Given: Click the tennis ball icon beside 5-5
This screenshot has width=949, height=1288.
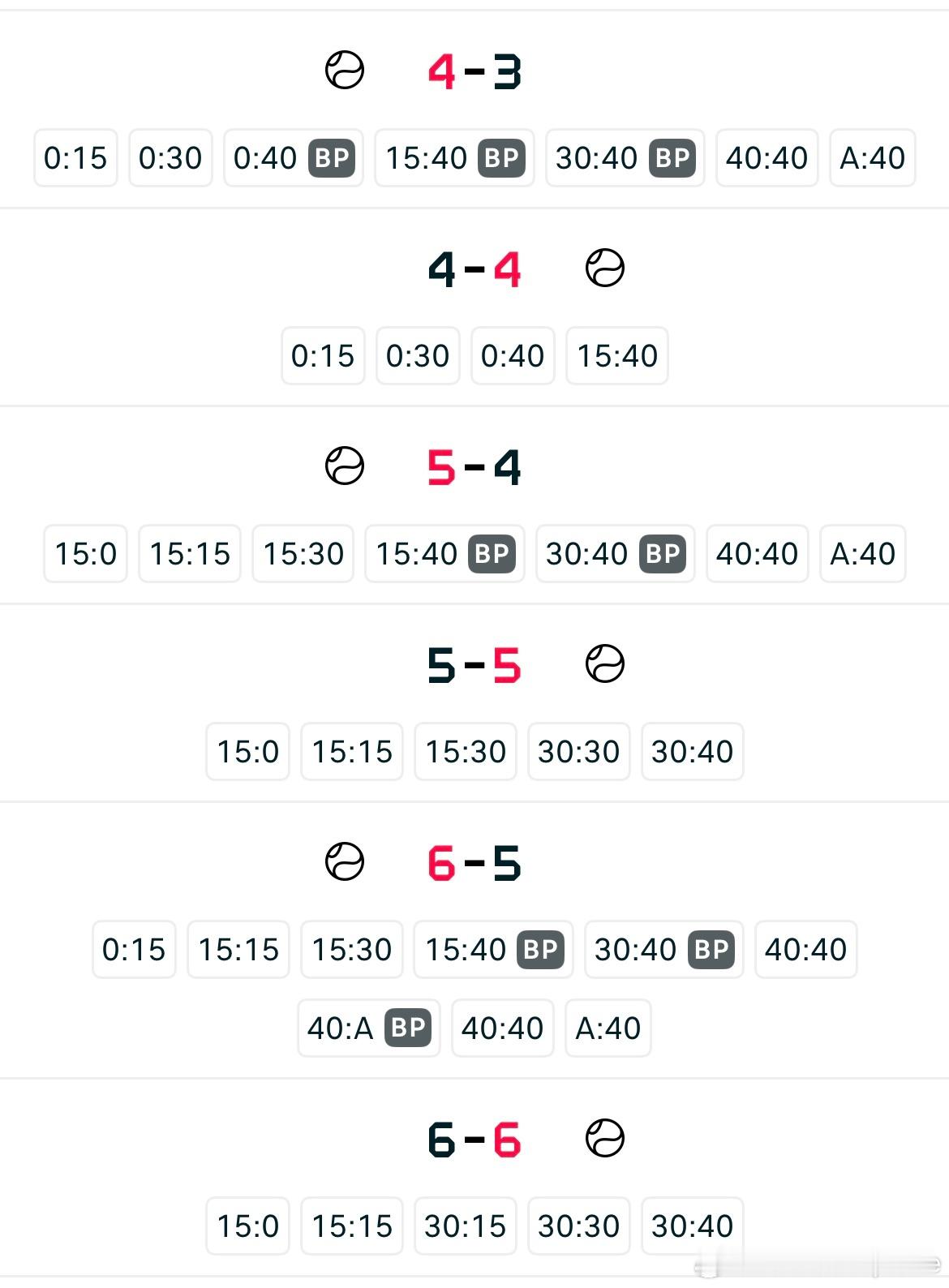Looking at the screenshot, I should pos(605,663).
